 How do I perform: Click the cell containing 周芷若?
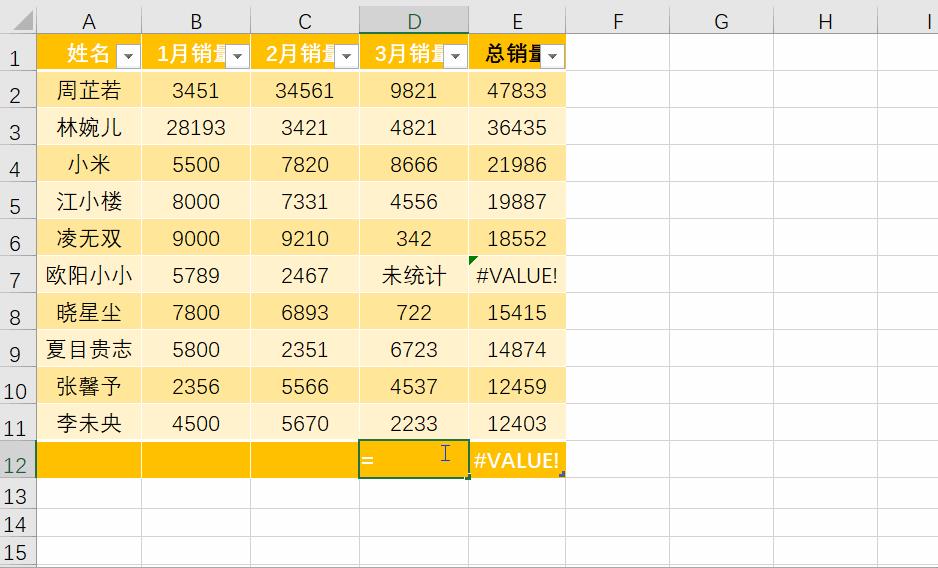pyautogui.click(x=89, y=91)
